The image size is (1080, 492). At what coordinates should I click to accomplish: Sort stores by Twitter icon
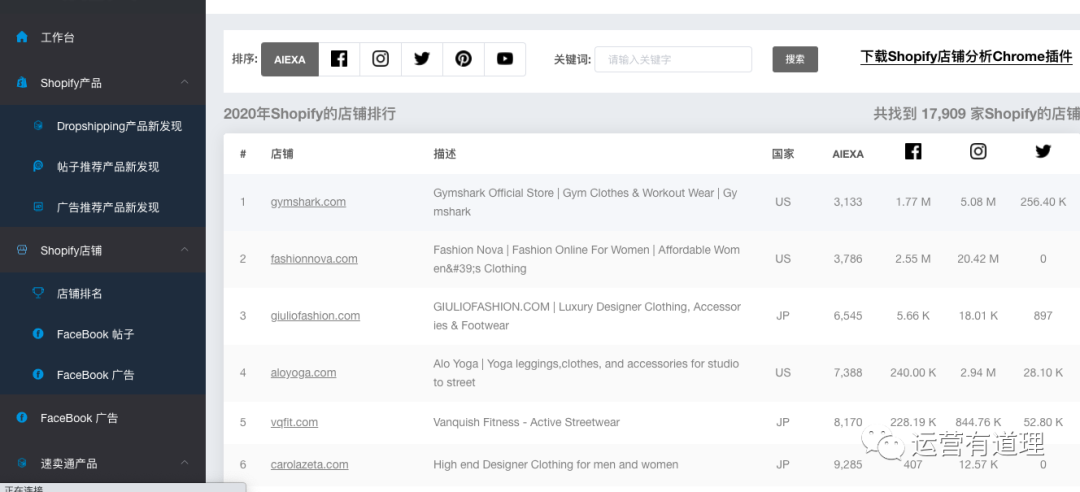pos(422,59)
